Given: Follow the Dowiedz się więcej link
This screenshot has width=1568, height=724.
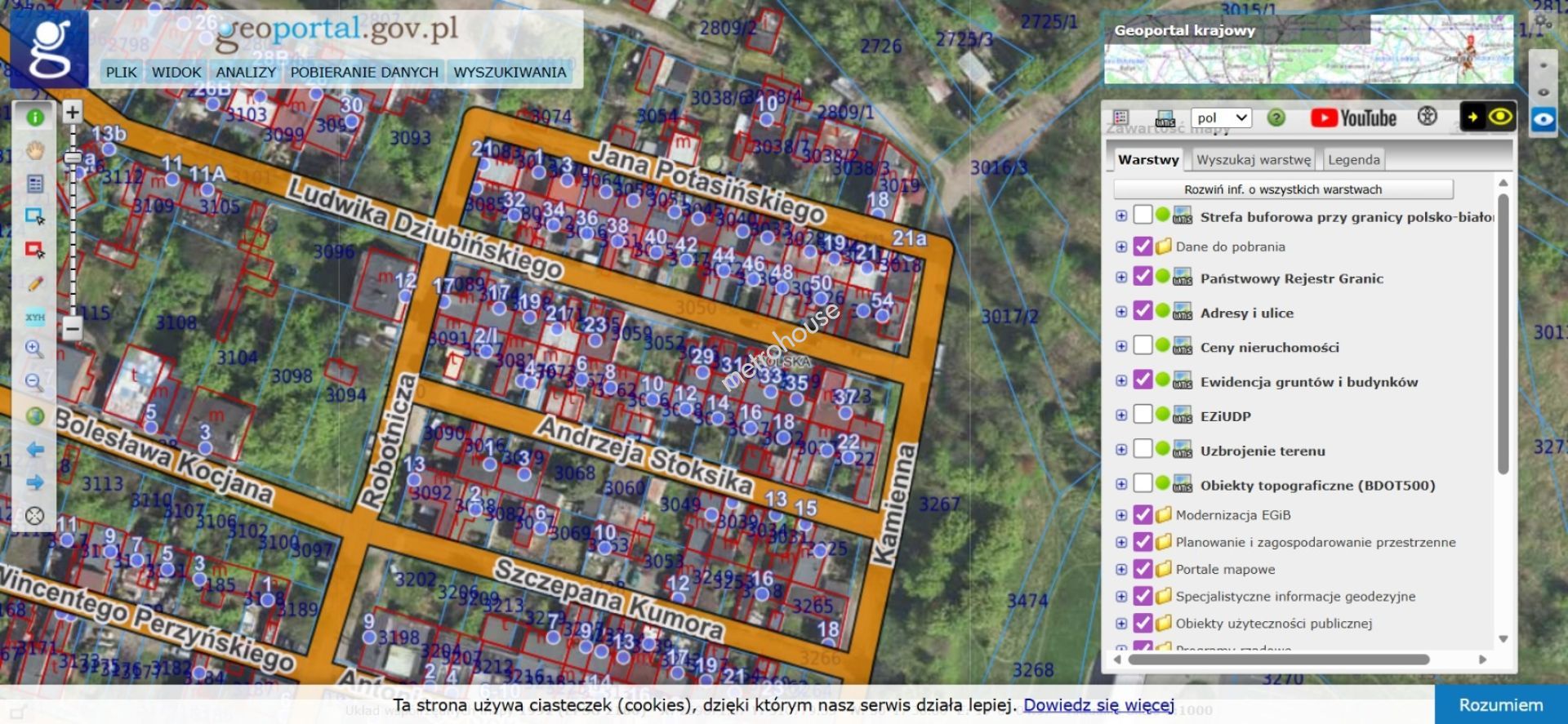Looking at the screenshot, I should click(x=1098, y=705).
